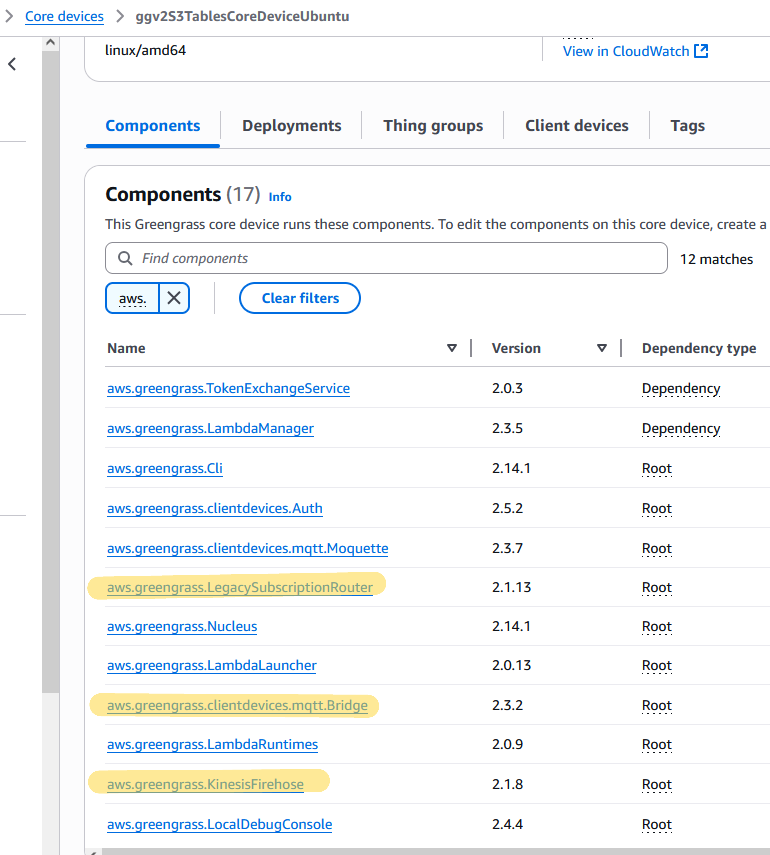Click the search magnifier icon in Find components
Viewport: 770px width, 855px height.
click(x=125, y=258)
